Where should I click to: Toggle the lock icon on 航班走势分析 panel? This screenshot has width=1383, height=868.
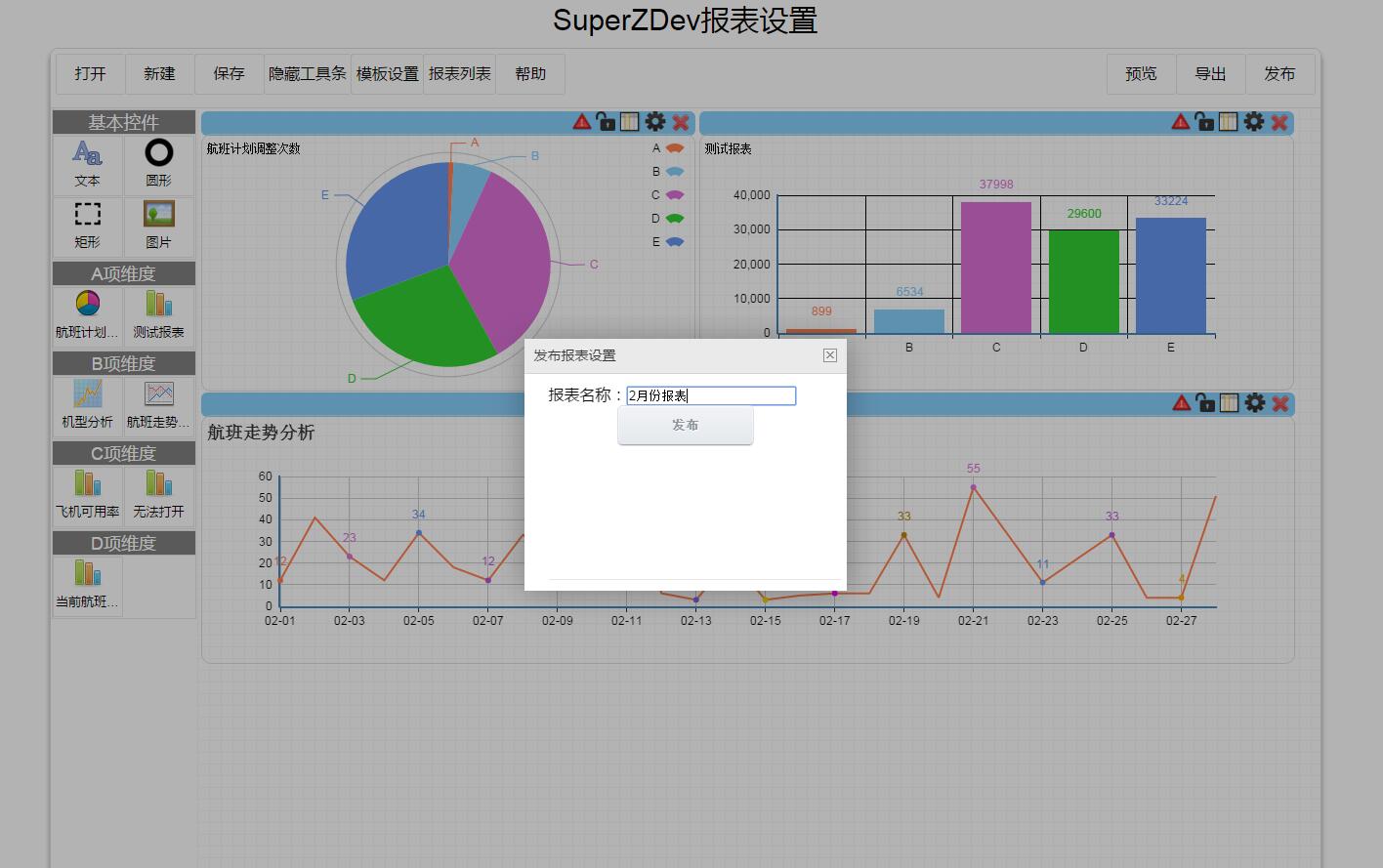pos(1205,403)
